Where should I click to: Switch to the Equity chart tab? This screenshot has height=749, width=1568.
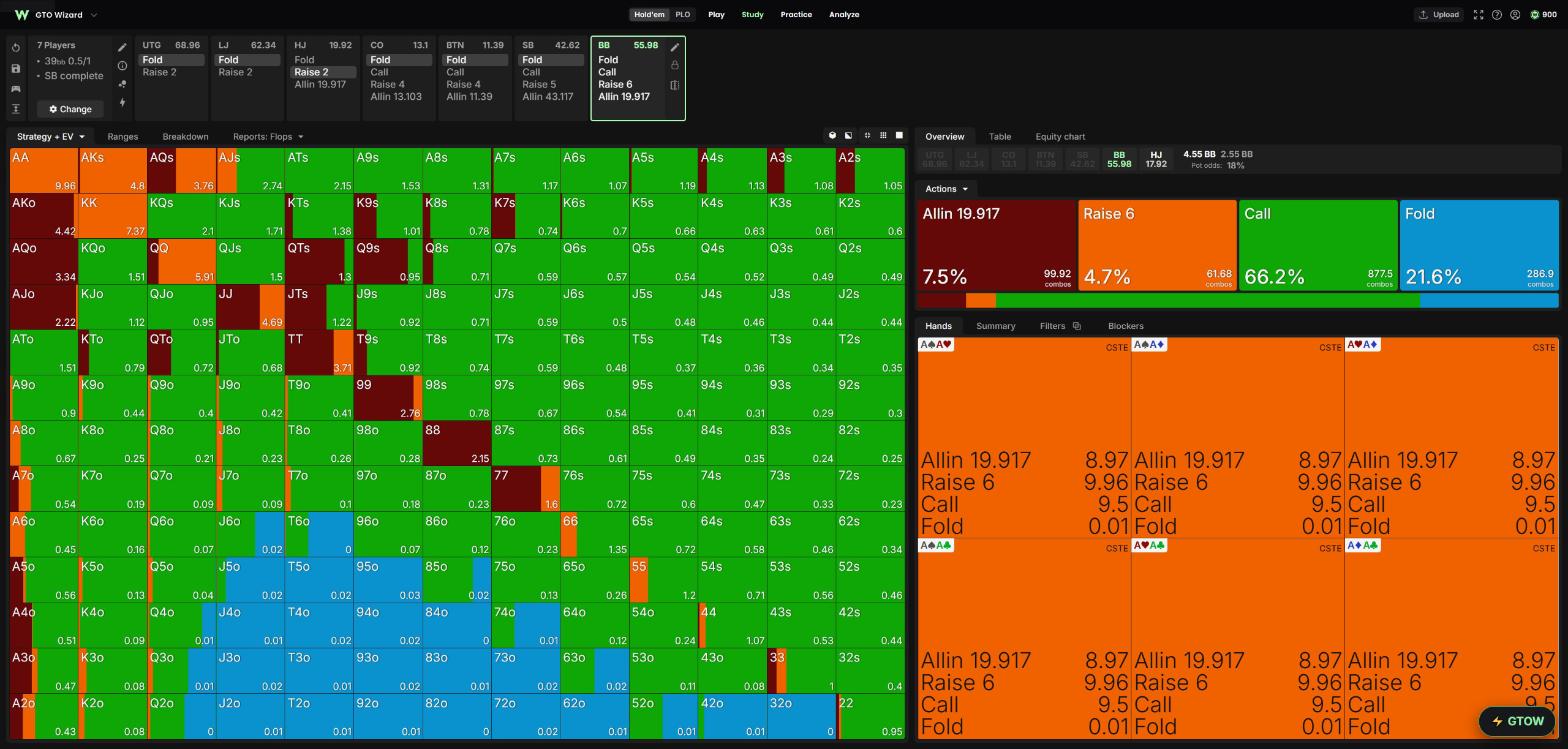pos(1060,137)
